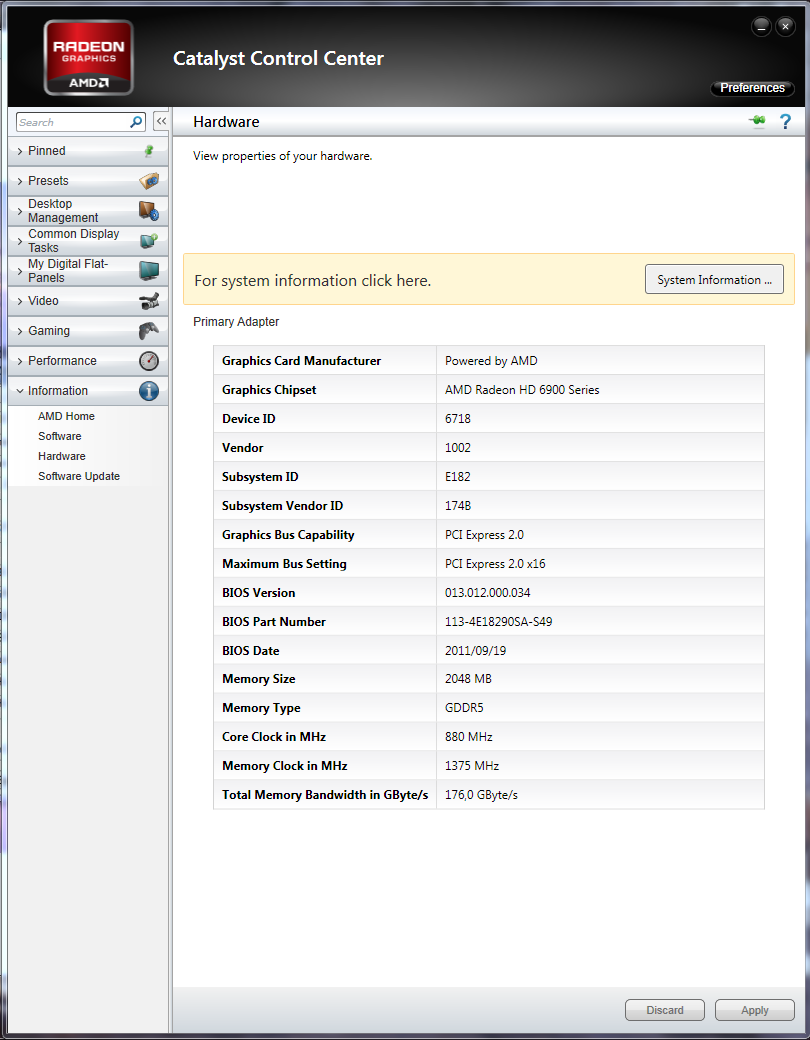Select the 'Powered by AMD' value cell
810x1040 pixels.
tap(491, 361)
